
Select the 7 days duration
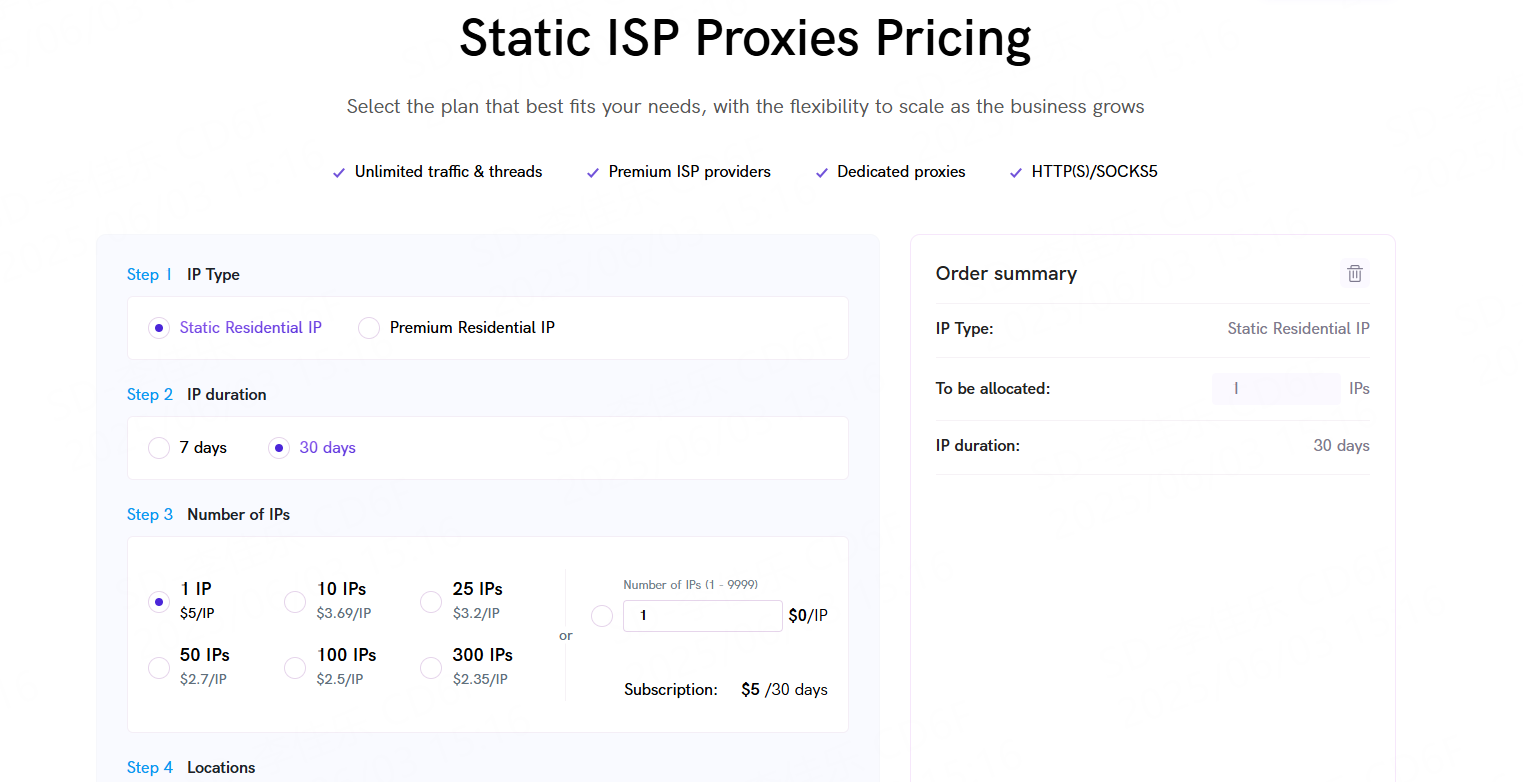tap(159, 448)
